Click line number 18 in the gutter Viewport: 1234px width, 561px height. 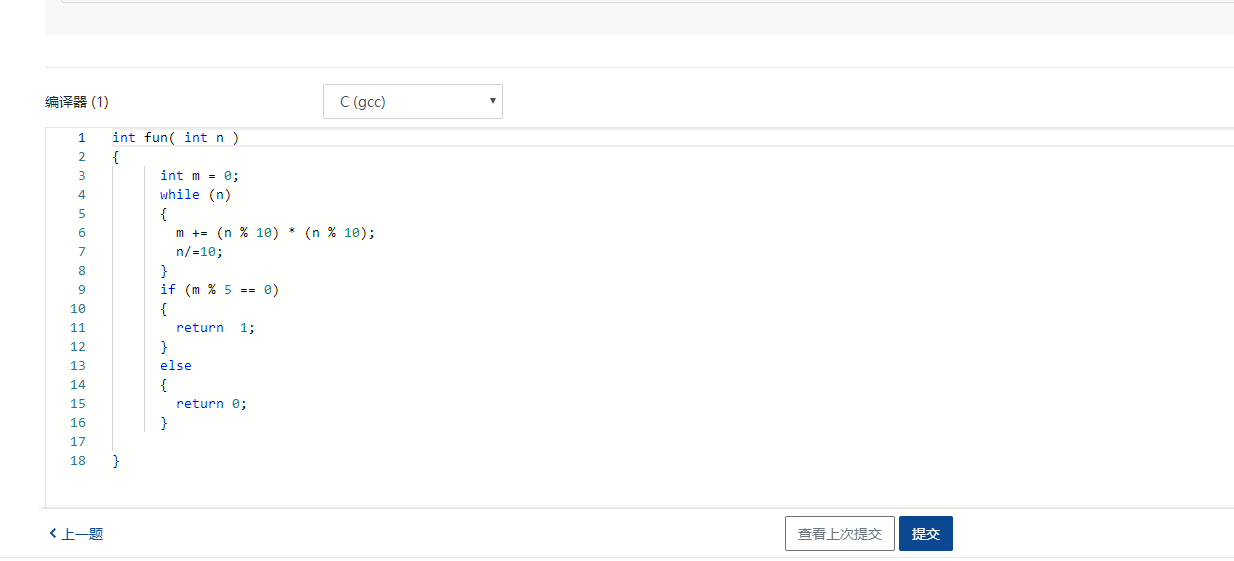[x=79, y=461]
